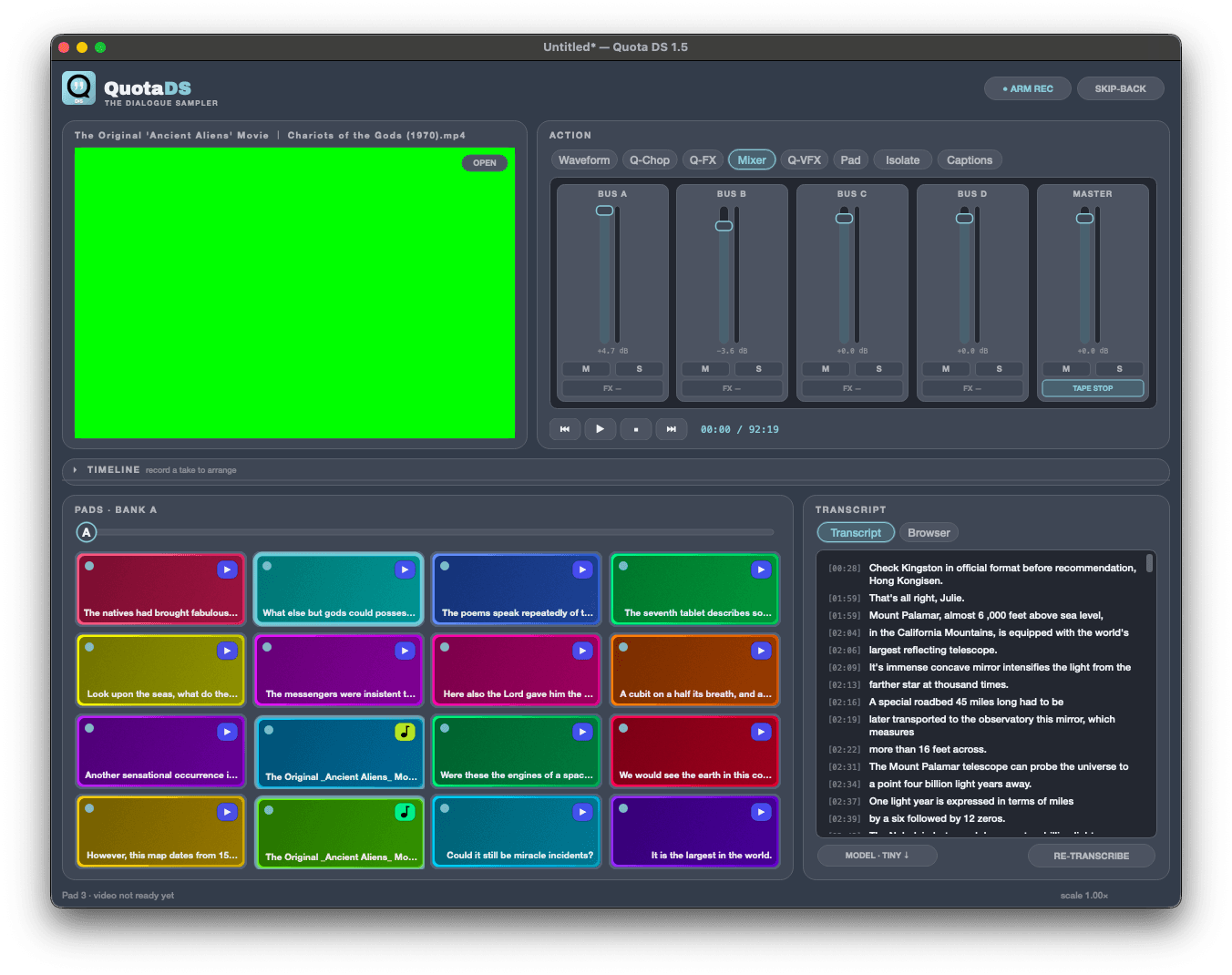Click play icon on 'A cubit on a half' pad
This screenshot has width=1232, height=975.
[761, 651]
